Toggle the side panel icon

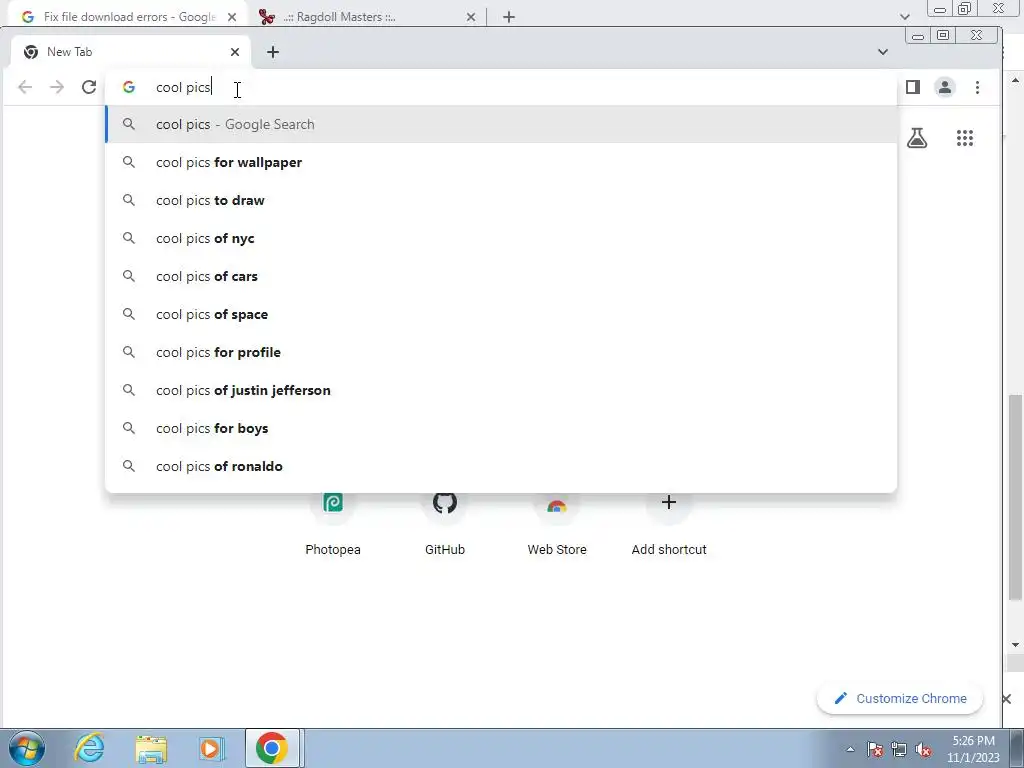point(912,87)
